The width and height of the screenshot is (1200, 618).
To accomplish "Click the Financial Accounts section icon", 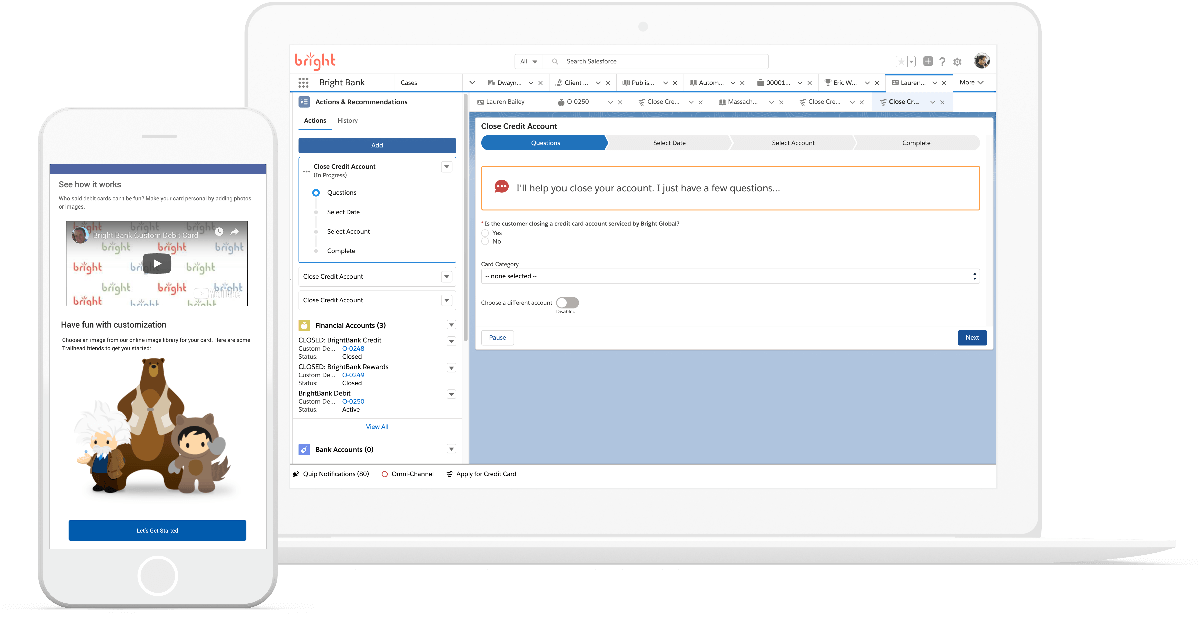I will [304, 325].
